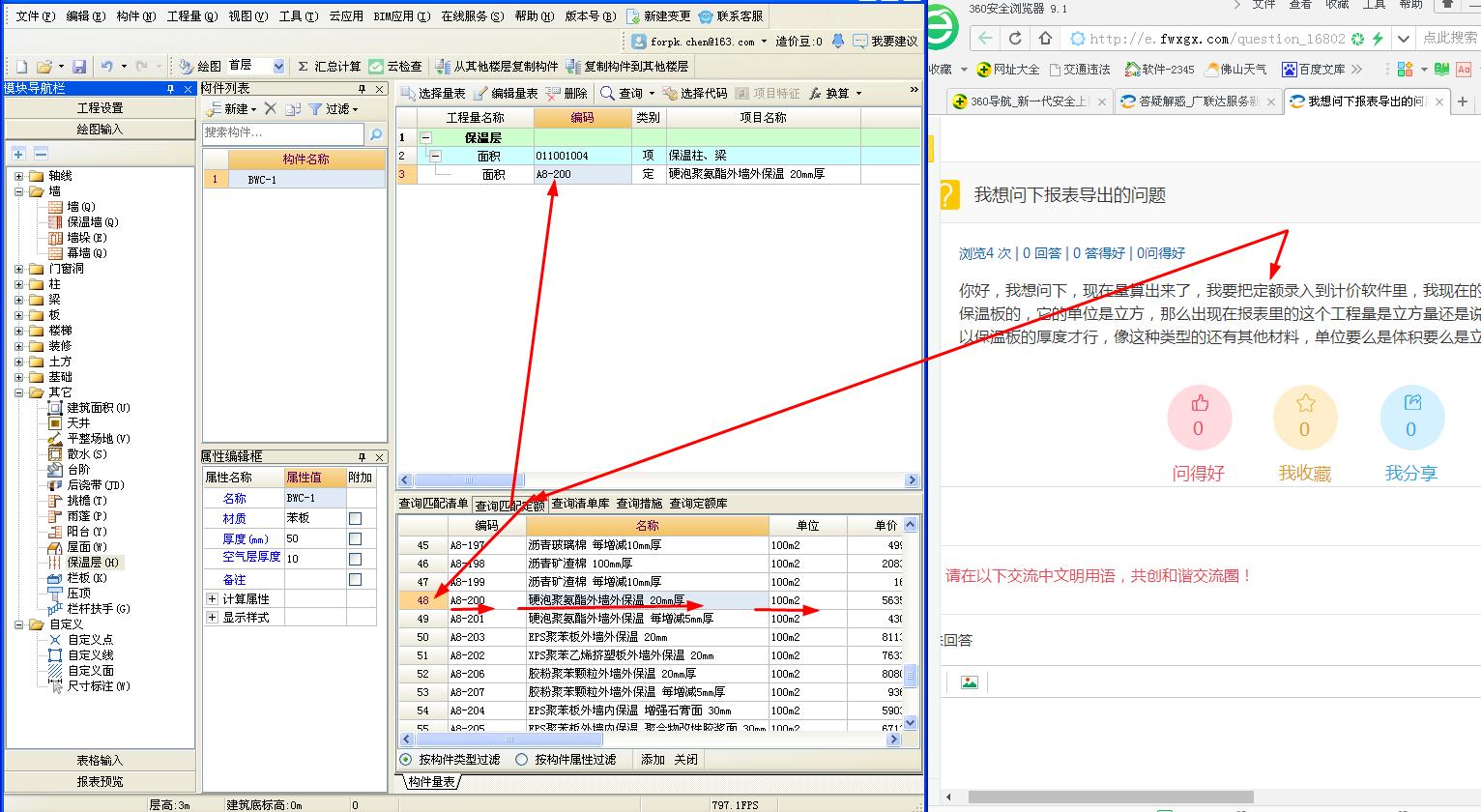Open the 首层 floor dropdown
The width and height of the screenshot is (1481, 812).
[278, 67]
